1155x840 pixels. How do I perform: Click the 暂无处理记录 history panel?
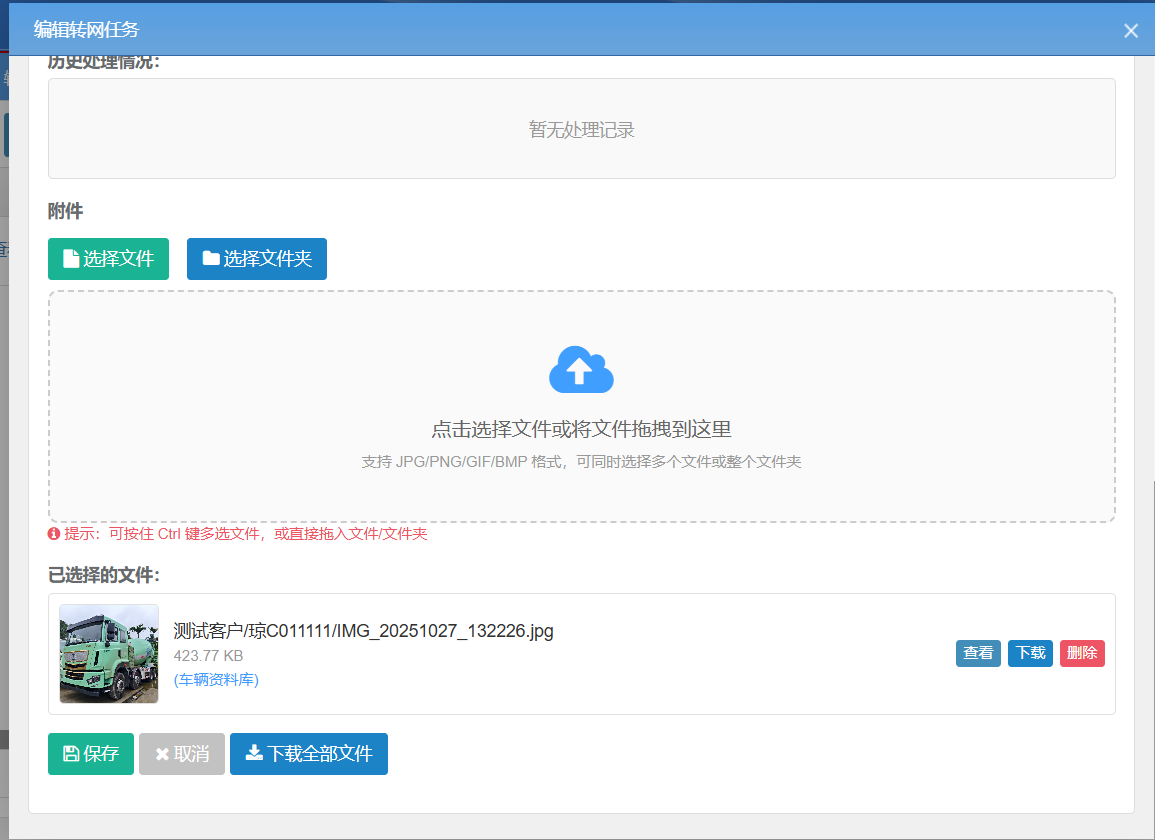coord(581,129)
